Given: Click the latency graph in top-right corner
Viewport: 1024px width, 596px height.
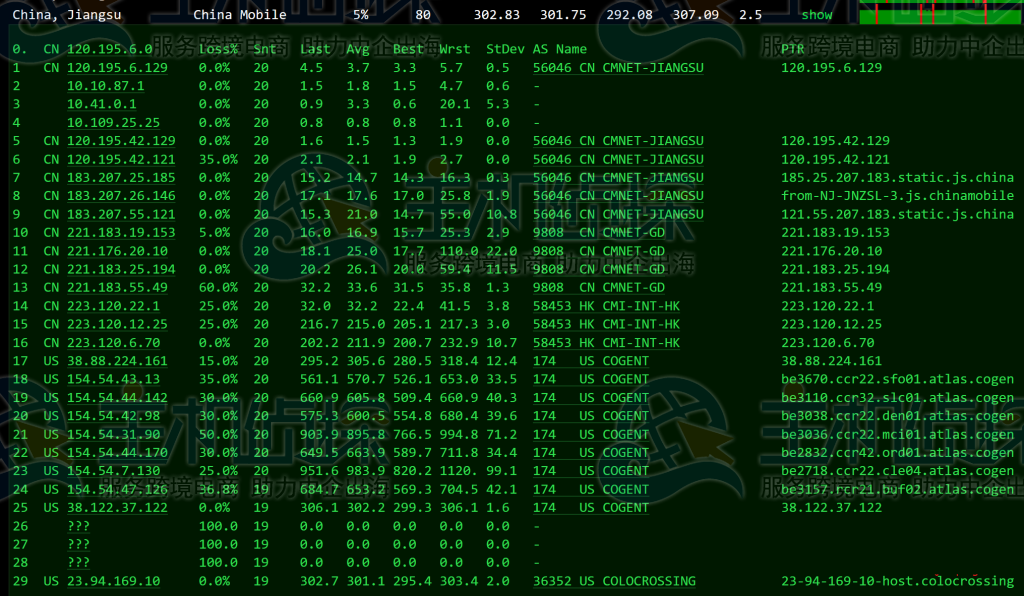Looking at the screenshot, I should pyautogui.click(x=939, y=13).
